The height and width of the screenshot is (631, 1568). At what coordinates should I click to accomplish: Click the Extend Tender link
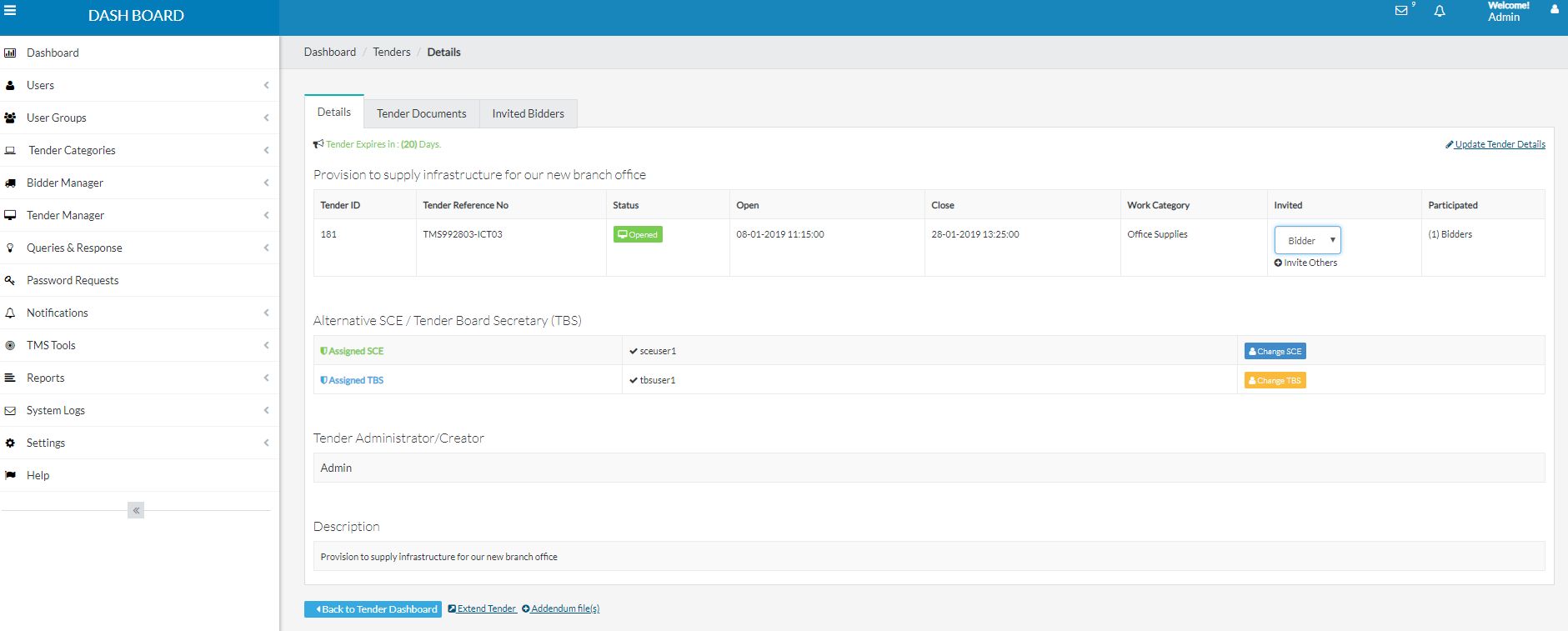(x=486, y=608)
